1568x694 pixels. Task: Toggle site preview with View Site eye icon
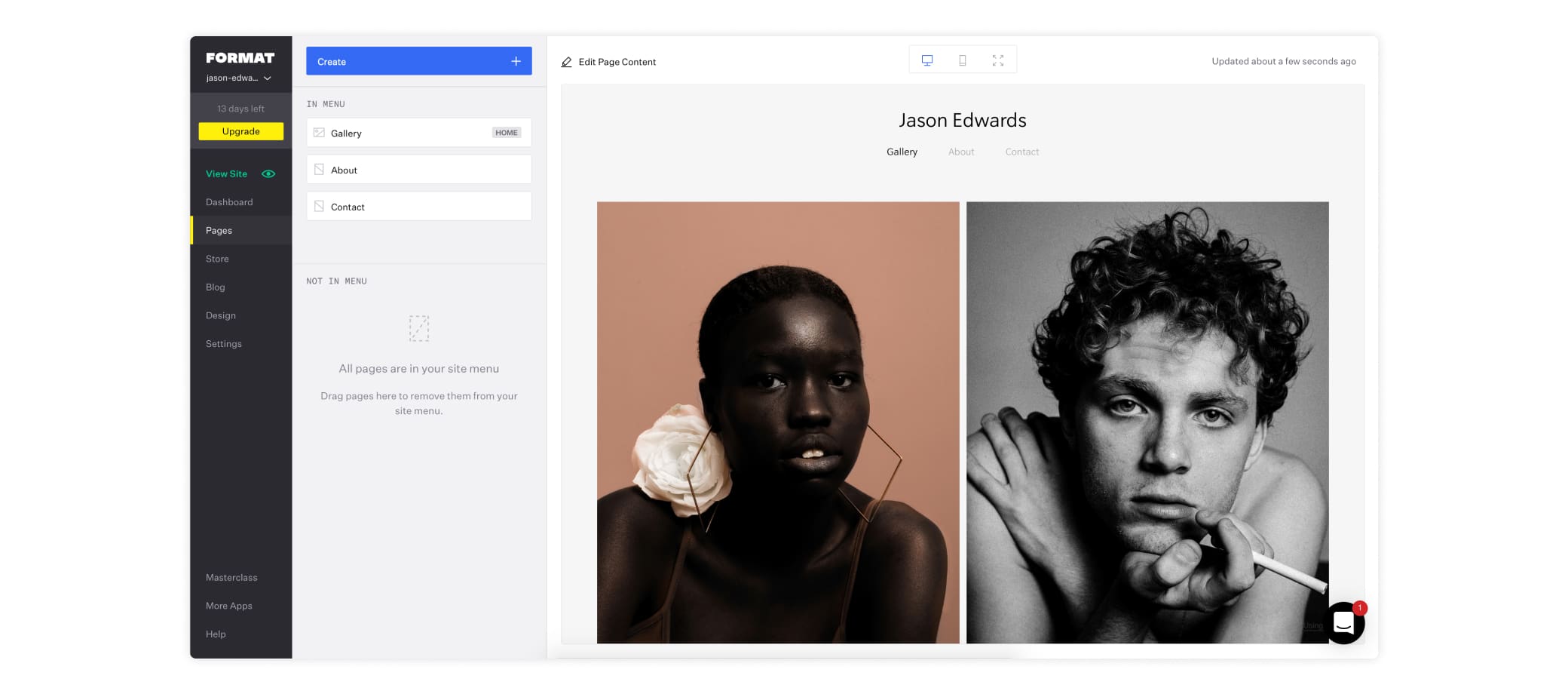point(268,173)
